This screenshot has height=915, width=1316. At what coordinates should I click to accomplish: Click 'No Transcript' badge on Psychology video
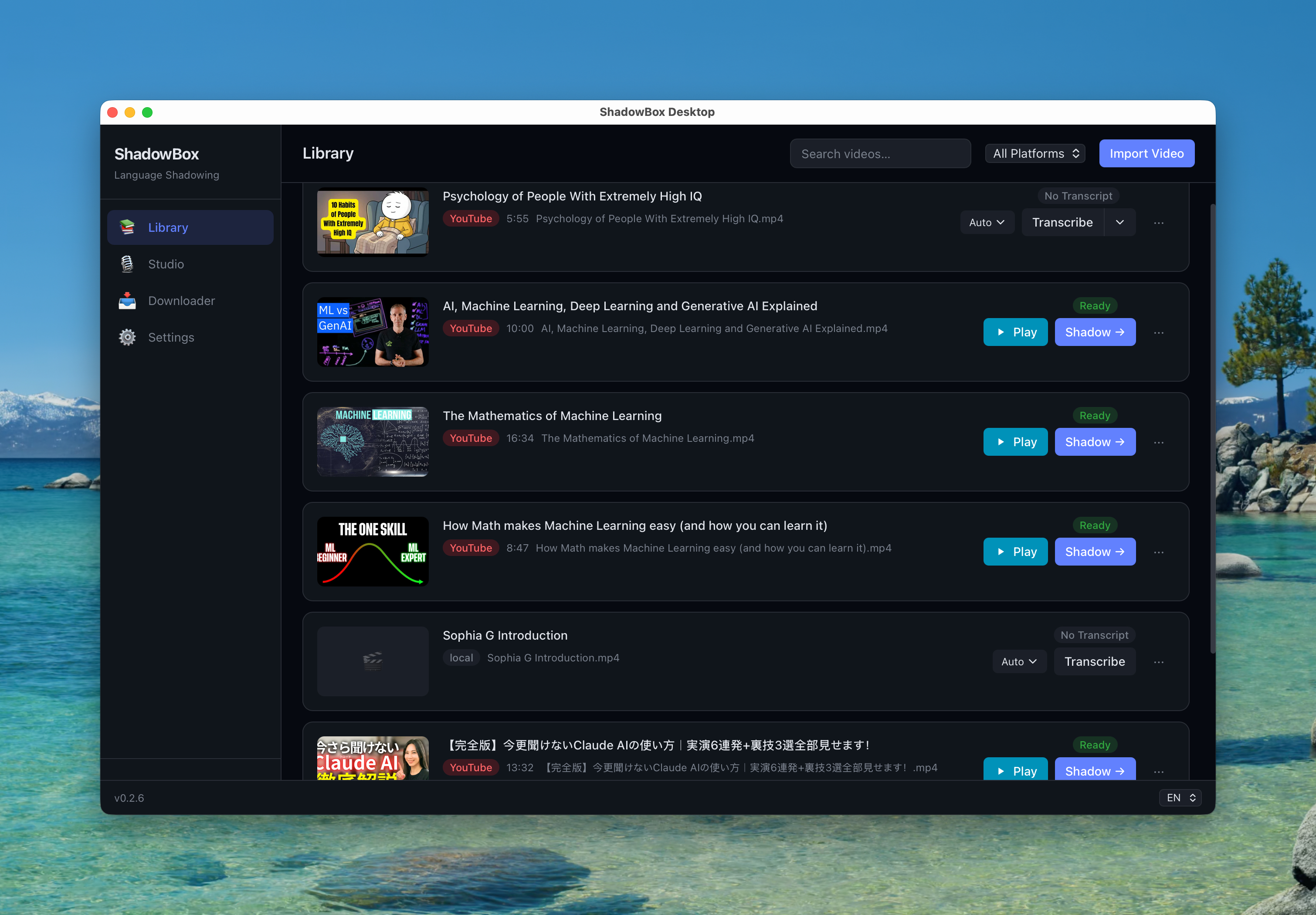click(1078, 196)
